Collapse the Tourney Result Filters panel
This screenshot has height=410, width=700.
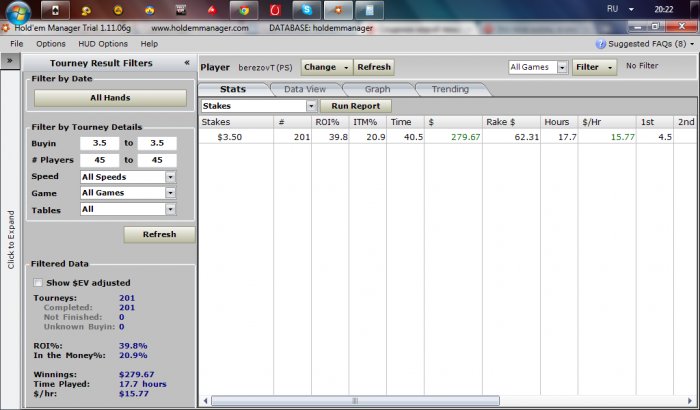[186, 62]
